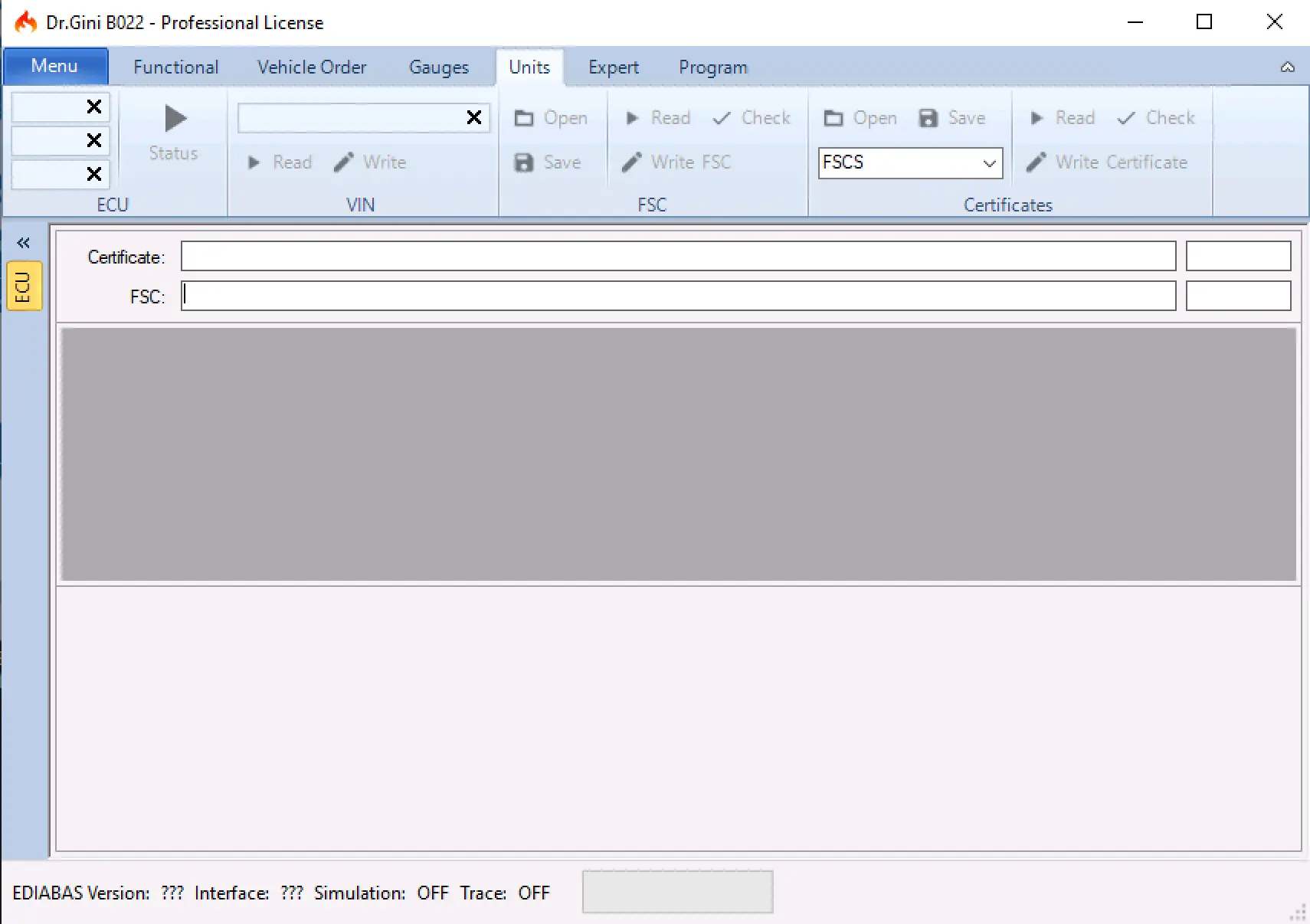The height and width of the screenshot is (924, 1310).
Task: Click the ECU Status play icon
Action: click(175, 119)
